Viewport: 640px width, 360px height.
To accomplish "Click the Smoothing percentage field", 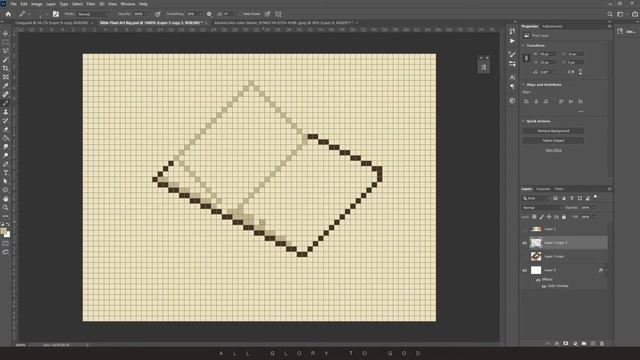I will 192,14.
